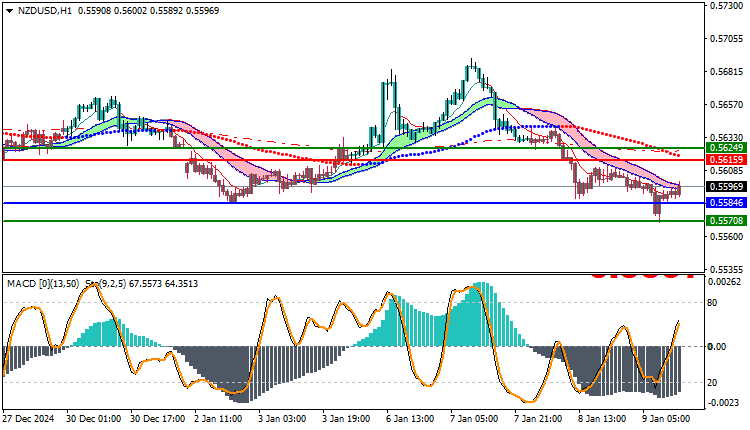This screenshot has height=430, width=750.
Task: Click the indicator level 20 label
Action: (712, 383)
